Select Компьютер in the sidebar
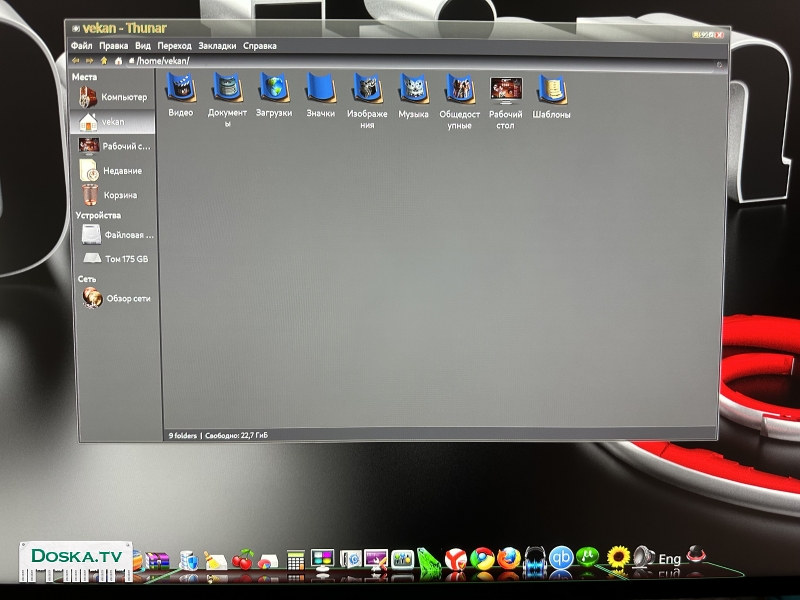Screen dimensions: 800x600 click(113, 97)
